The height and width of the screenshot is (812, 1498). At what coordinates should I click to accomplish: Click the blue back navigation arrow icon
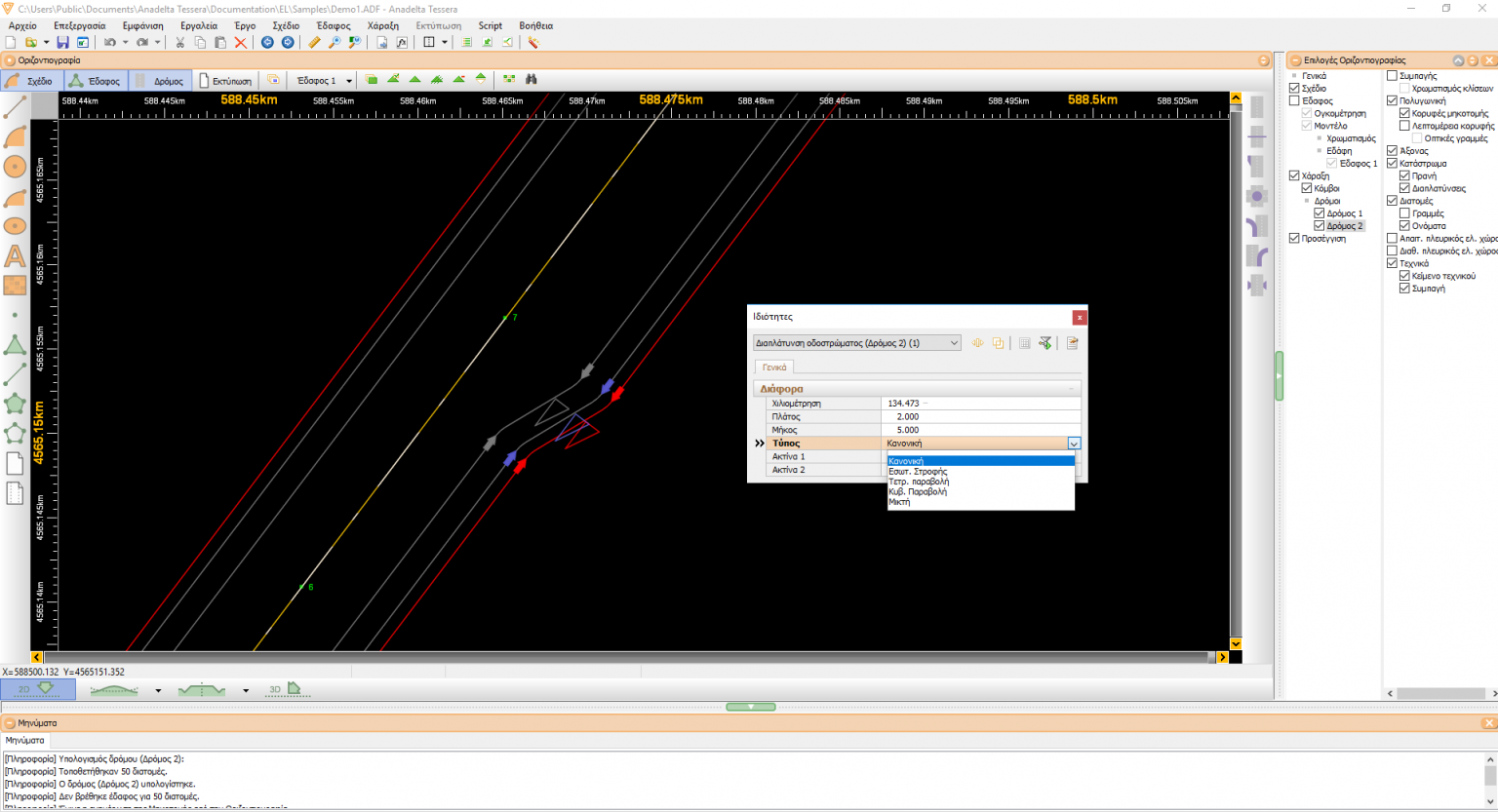266,42
